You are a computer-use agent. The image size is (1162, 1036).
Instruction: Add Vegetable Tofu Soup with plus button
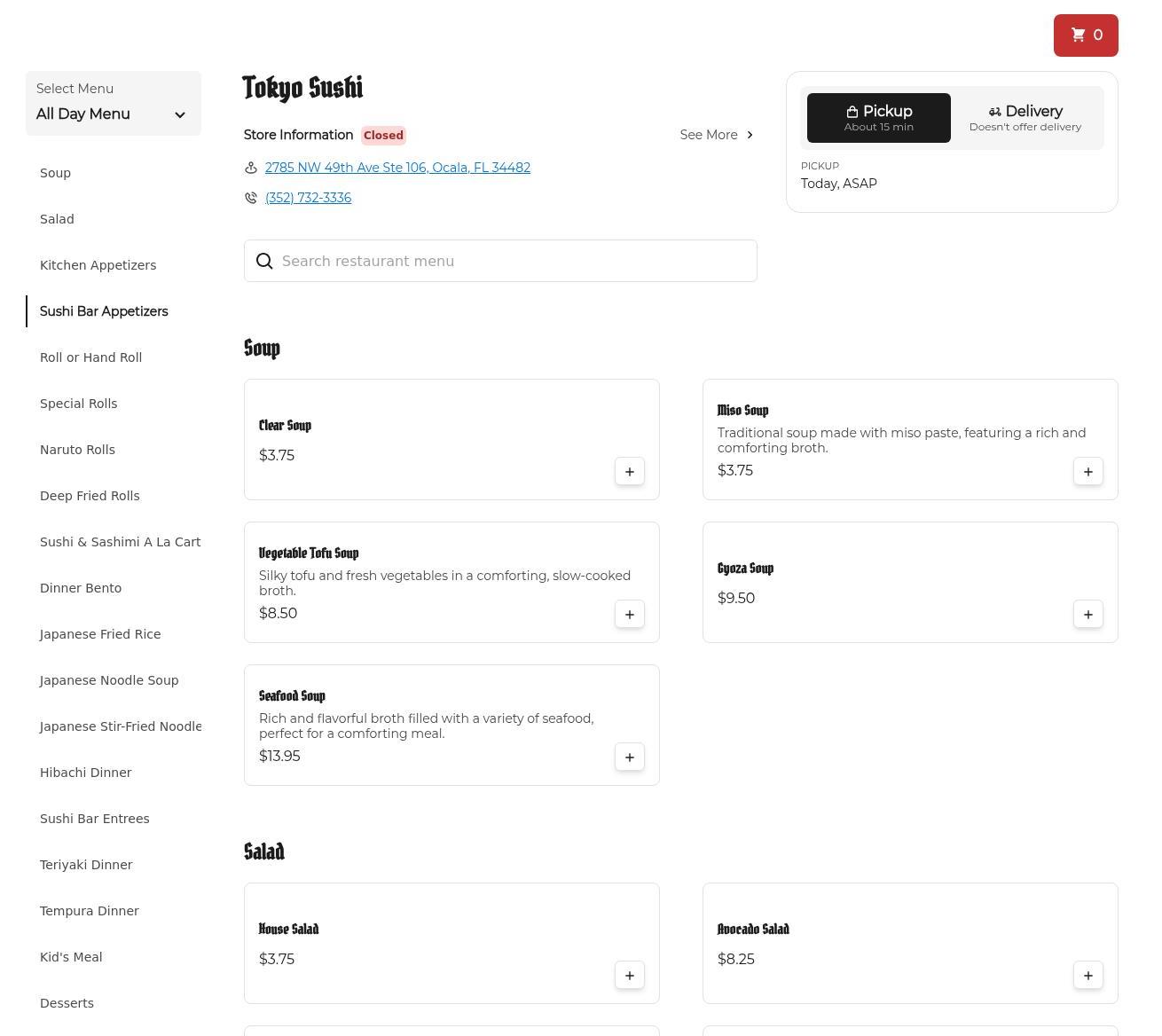(x=629, y=615)
